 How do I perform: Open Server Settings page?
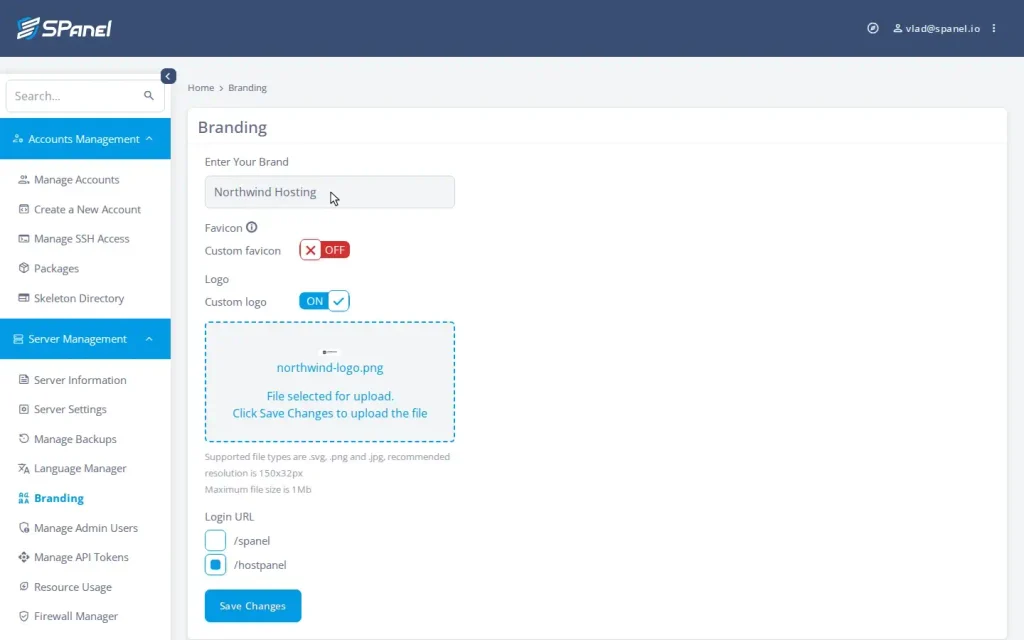(70, 409)
